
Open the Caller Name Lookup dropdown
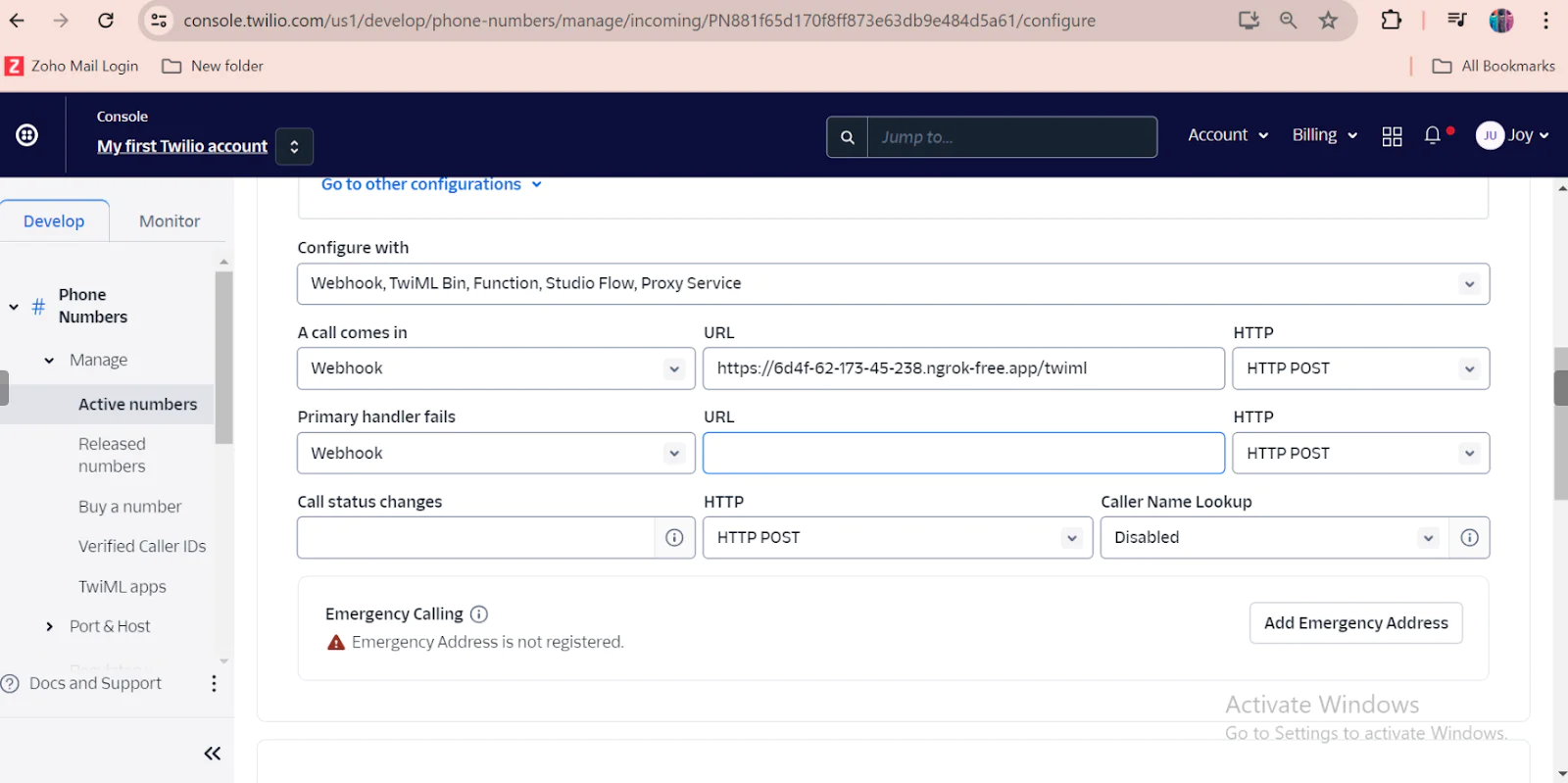click(x=1274, y=537)
